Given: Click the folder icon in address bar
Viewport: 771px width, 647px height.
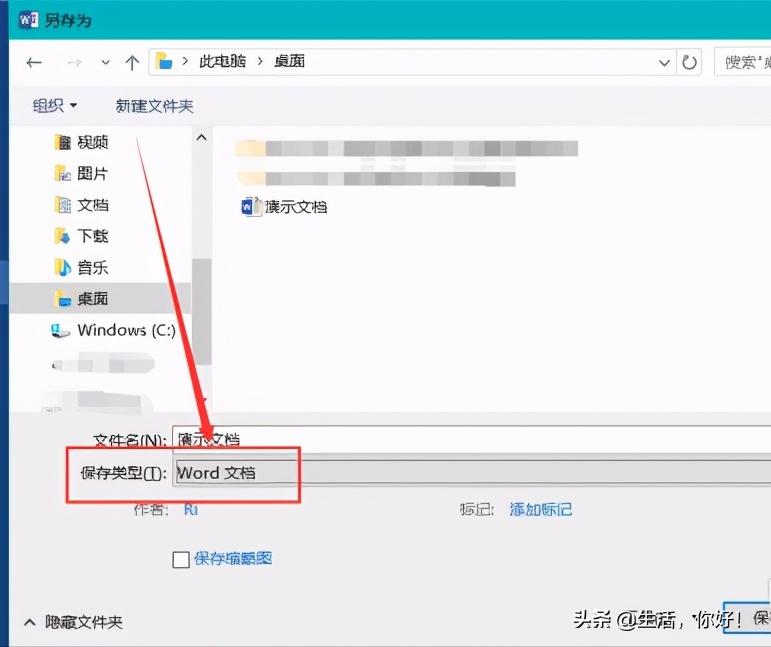Looking at the screenshot, I should pyautogui.click(x=164, y=61).
